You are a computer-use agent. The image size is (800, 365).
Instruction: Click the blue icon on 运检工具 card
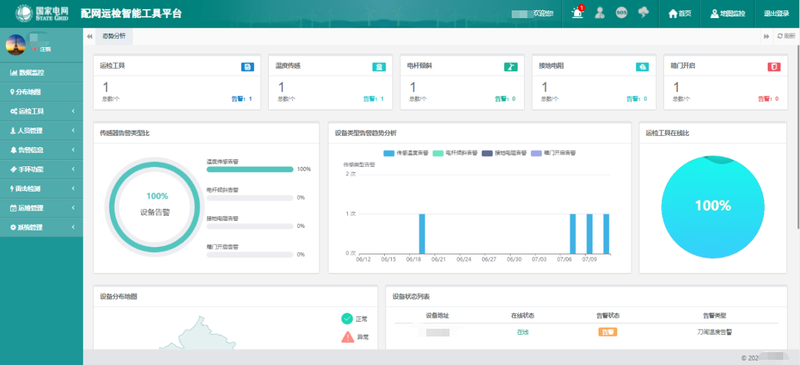pyautogui.click(x=247, y=66)
